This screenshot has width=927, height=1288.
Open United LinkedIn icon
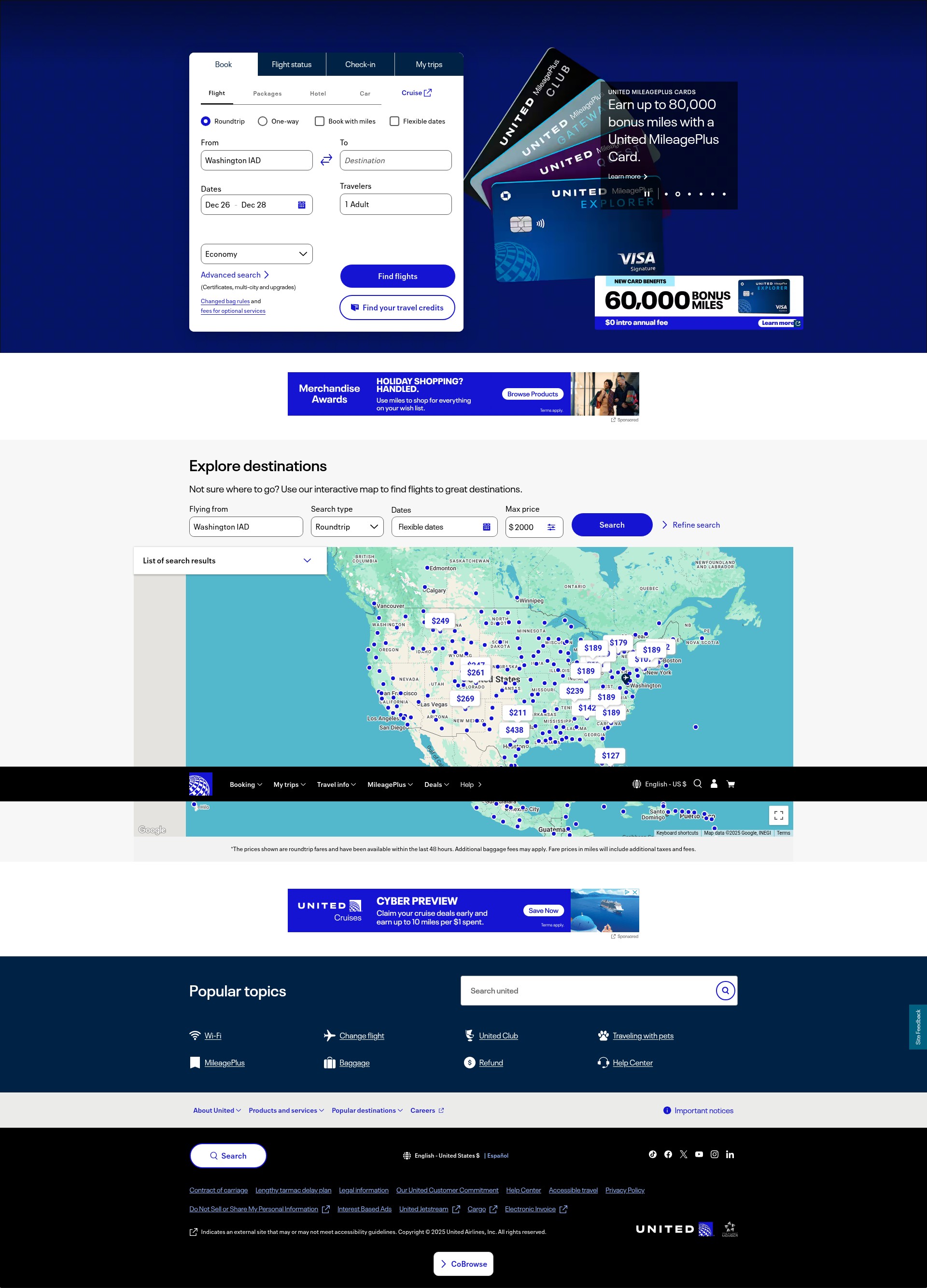[x=730, y=1154]
